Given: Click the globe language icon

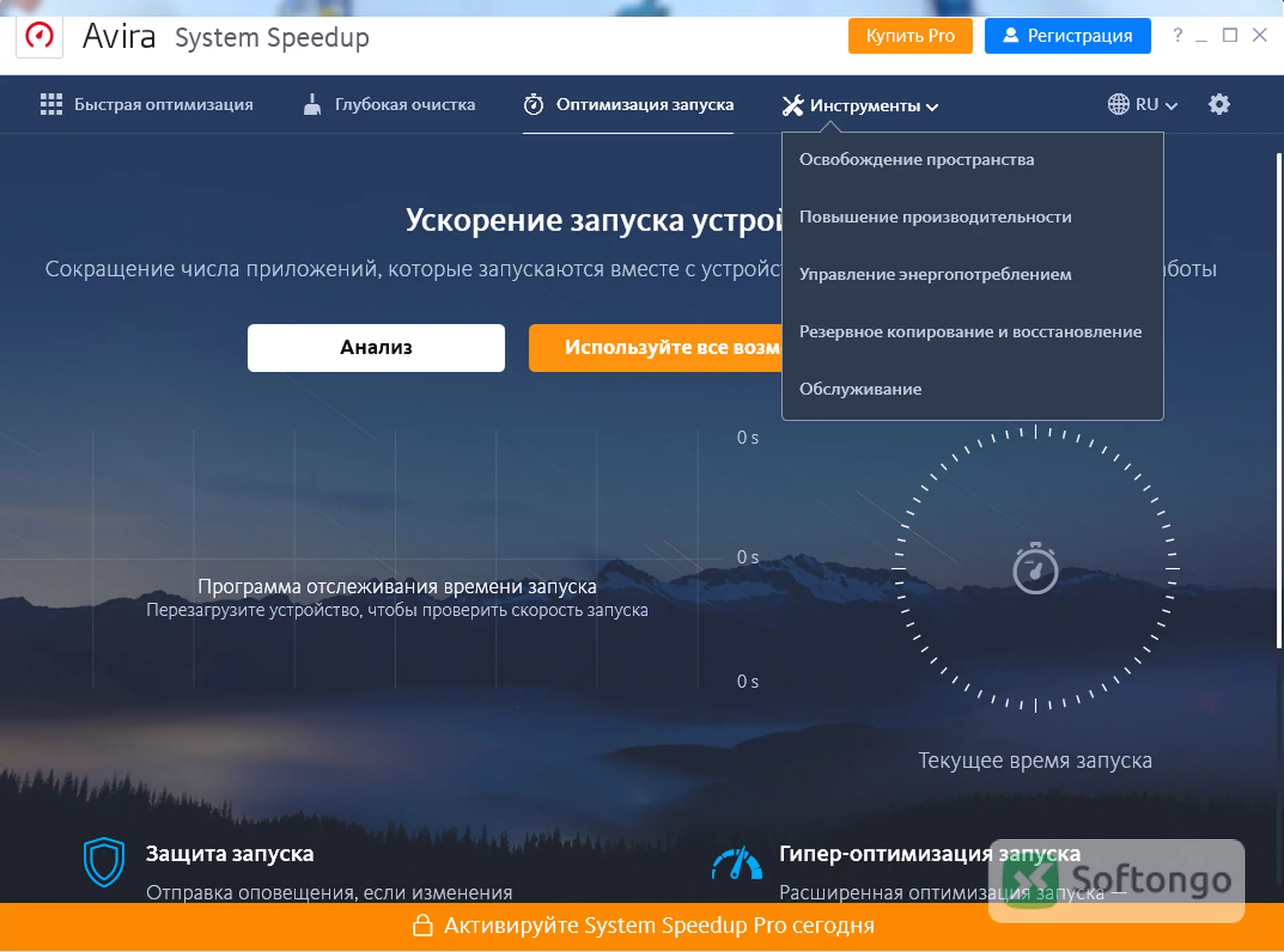Looking at the screenshot, I should click(x=1118, y=104).
